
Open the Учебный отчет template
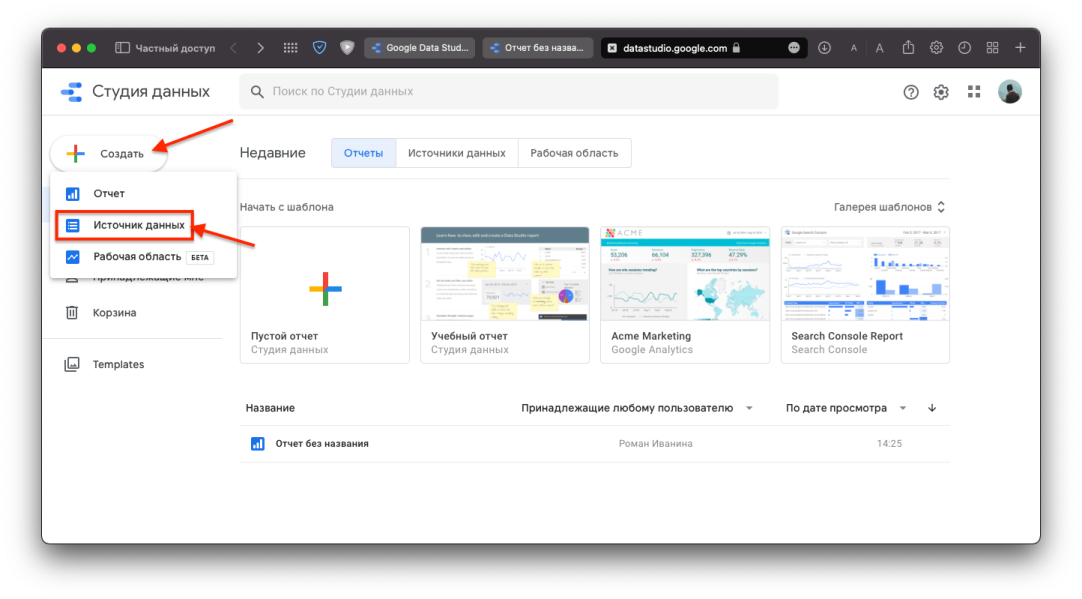point(505,295)
